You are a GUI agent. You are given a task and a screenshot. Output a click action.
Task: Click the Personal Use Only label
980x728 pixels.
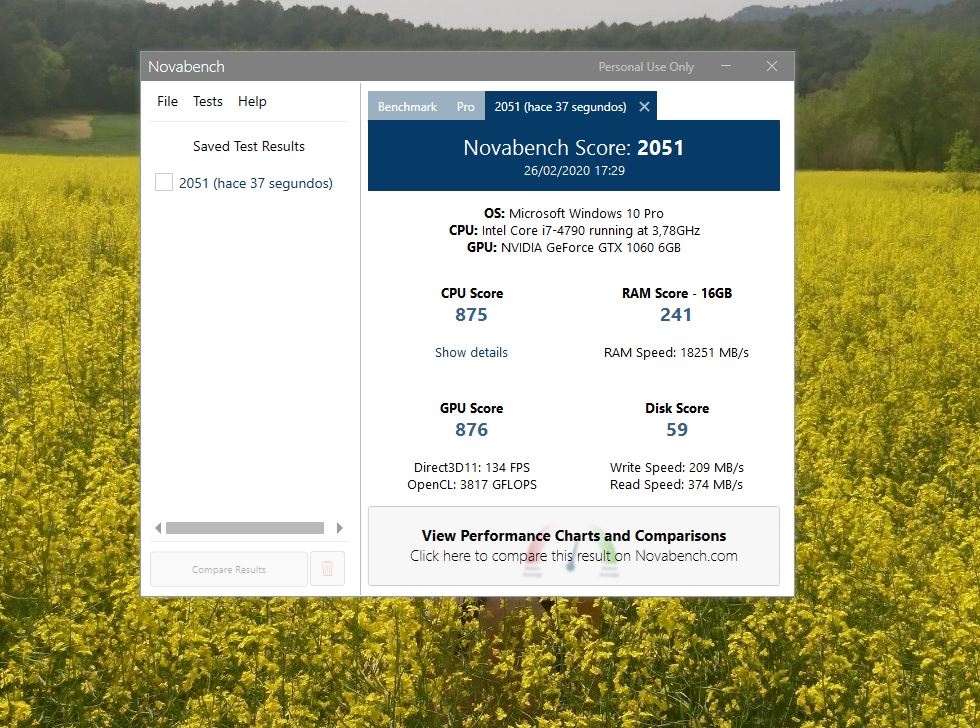(x=646, y=66)
